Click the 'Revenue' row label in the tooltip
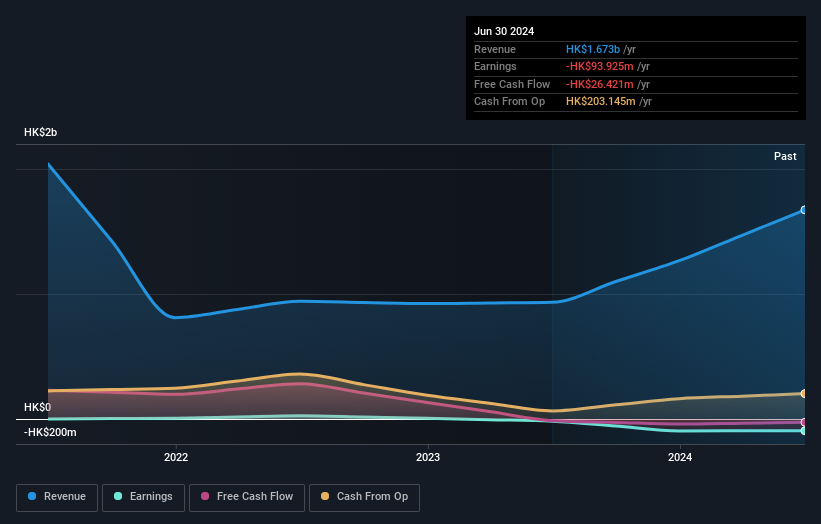Image resolution: width=821 pixels, height=524 pixels. click(495, 49)
